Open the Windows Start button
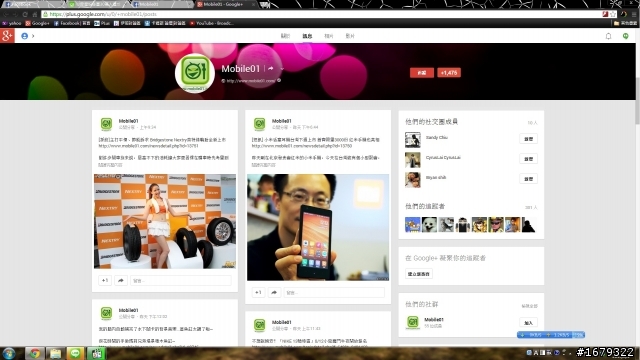The image size is (640, 360). pos(9,353)
